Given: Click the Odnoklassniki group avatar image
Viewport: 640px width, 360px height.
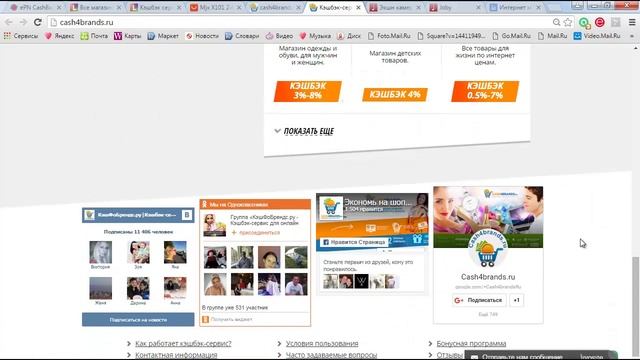Looking at the screenshot, I should coord(215,225).
